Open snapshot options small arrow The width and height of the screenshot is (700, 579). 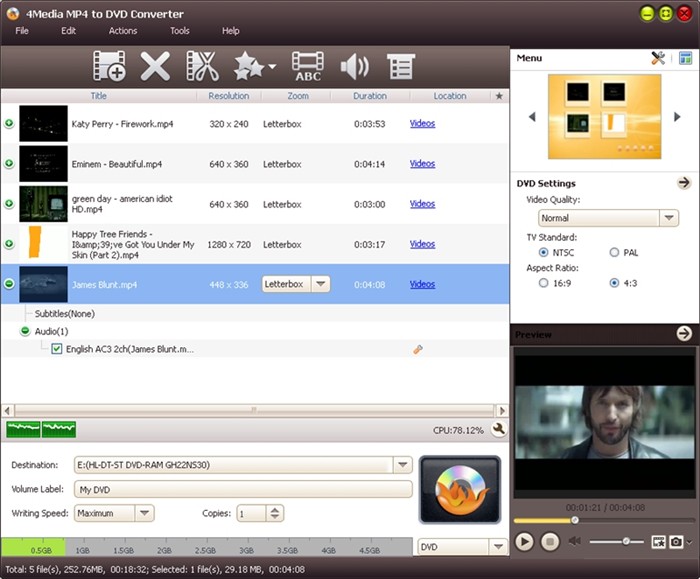tap(689, 542)
